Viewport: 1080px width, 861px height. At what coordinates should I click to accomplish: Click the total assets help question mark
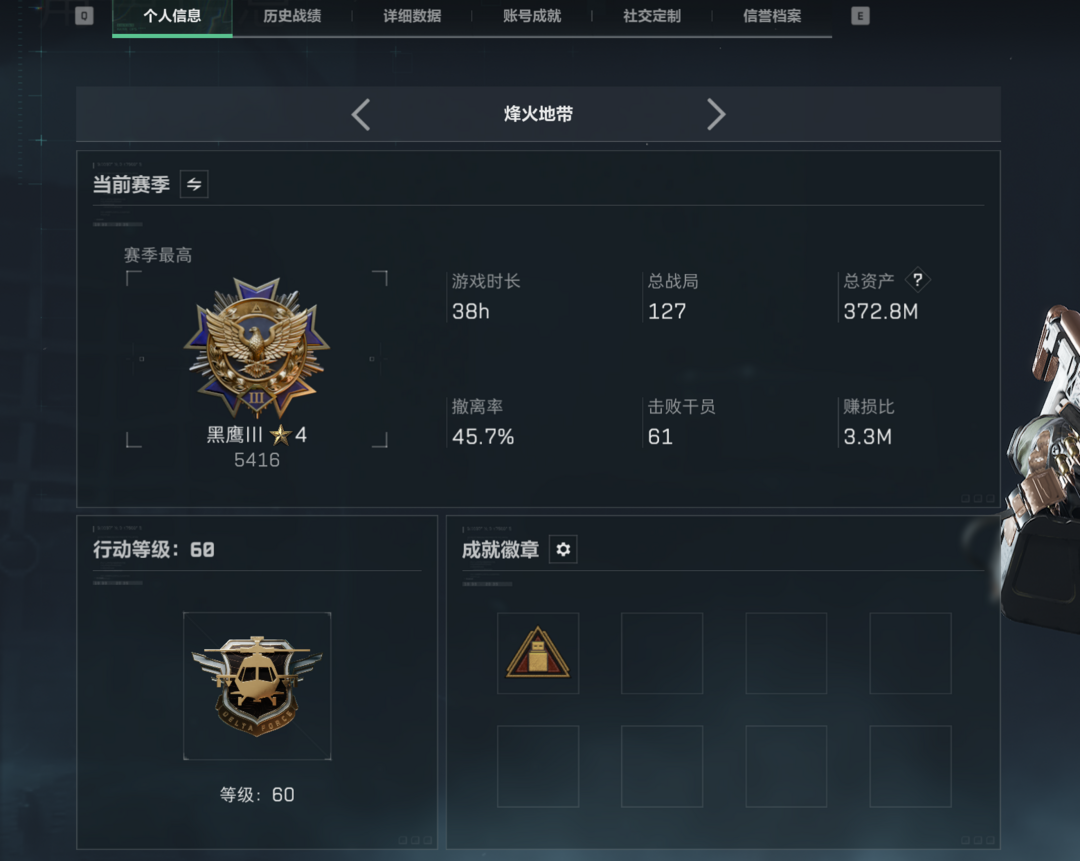coord(917,280)
